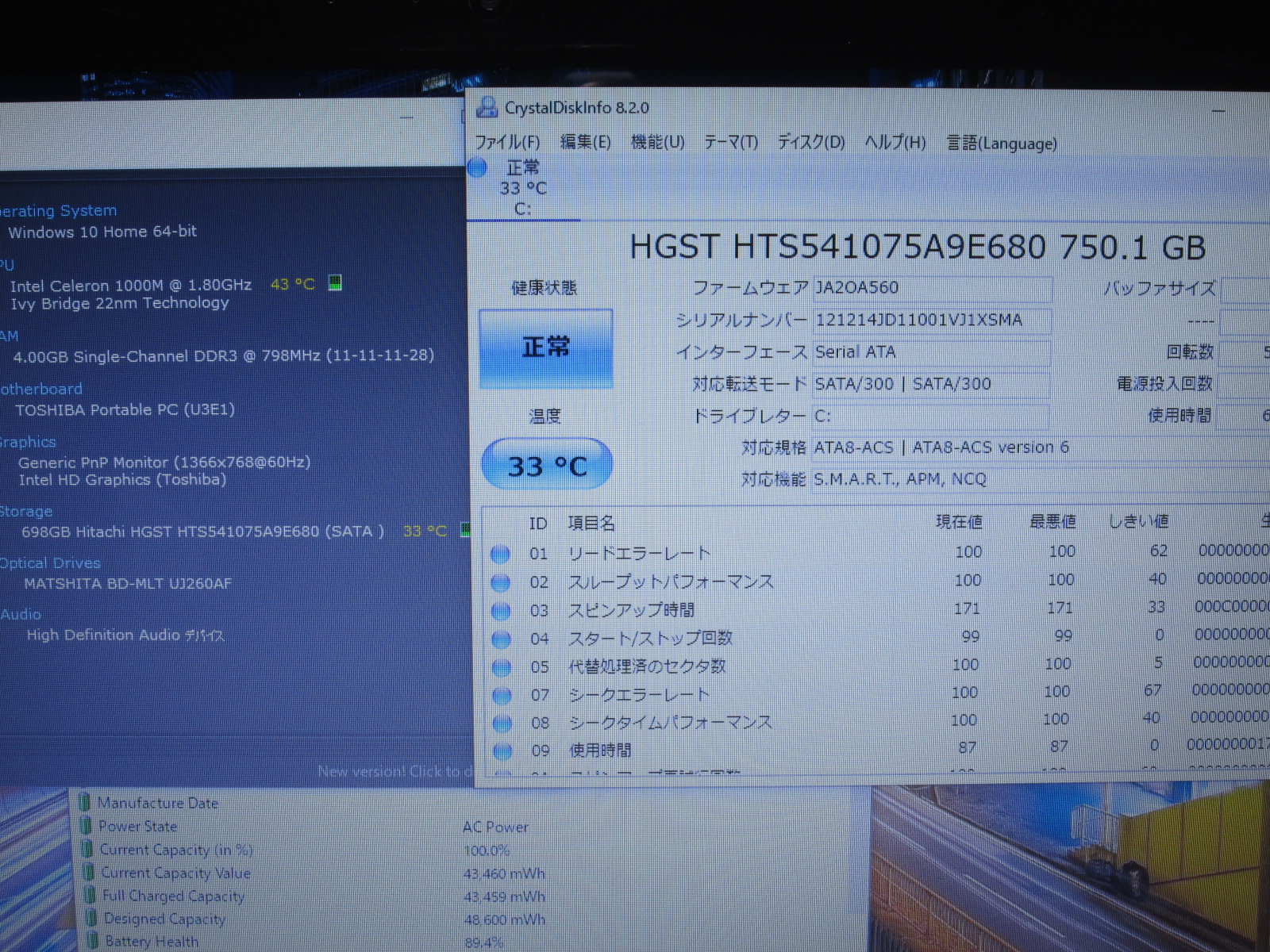Click the battery icon beside Power State
This screenshot has height=952, width=1270.
click(86, 826)
